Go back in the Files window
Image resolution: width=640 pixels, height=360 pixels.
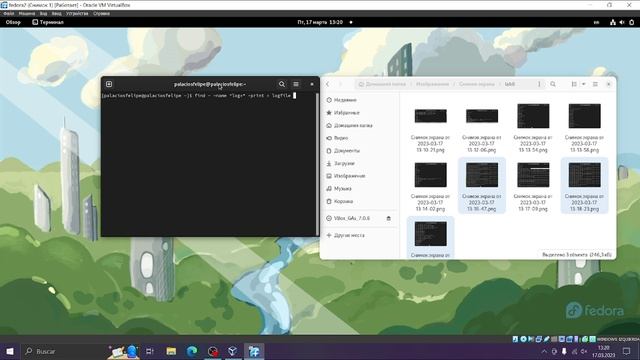point(327,84)
